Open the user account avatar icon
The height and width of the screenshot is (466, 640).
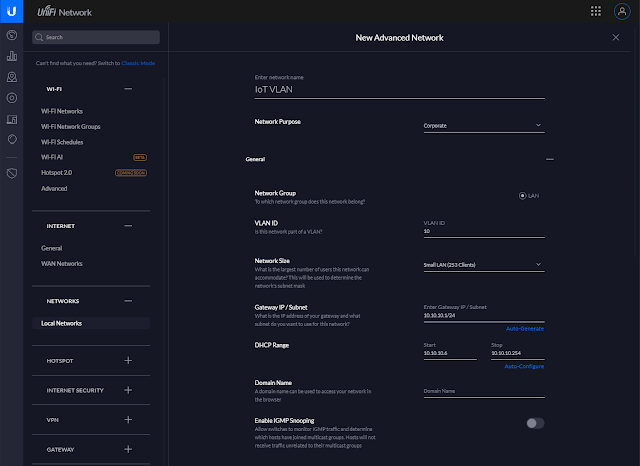pos(622,11)
